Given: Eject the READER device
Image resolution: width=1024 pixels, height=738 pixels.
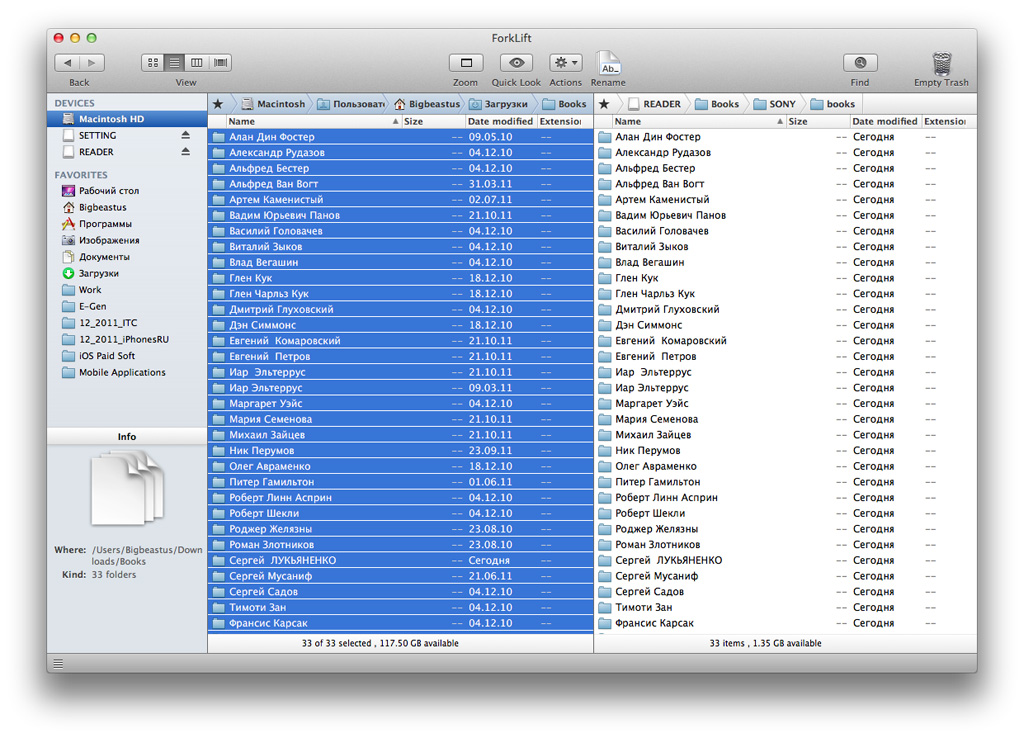Looking at the screenshot, I should (x=185, y=152).
